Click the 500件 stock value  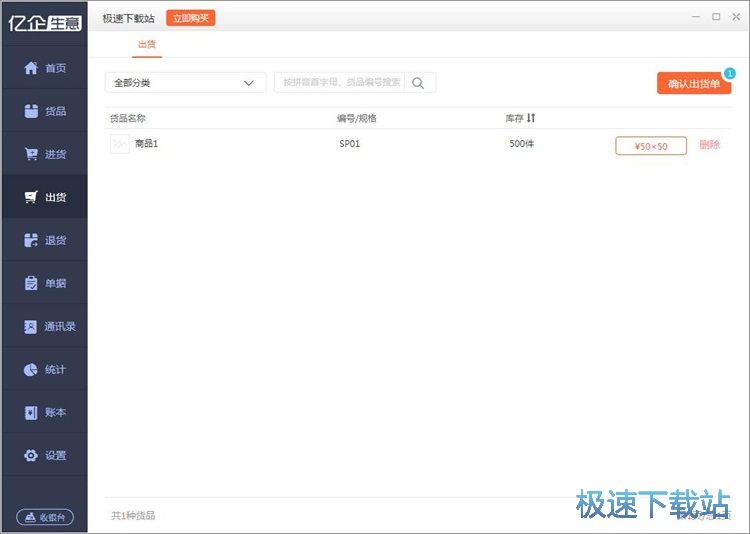coord(521,144)
